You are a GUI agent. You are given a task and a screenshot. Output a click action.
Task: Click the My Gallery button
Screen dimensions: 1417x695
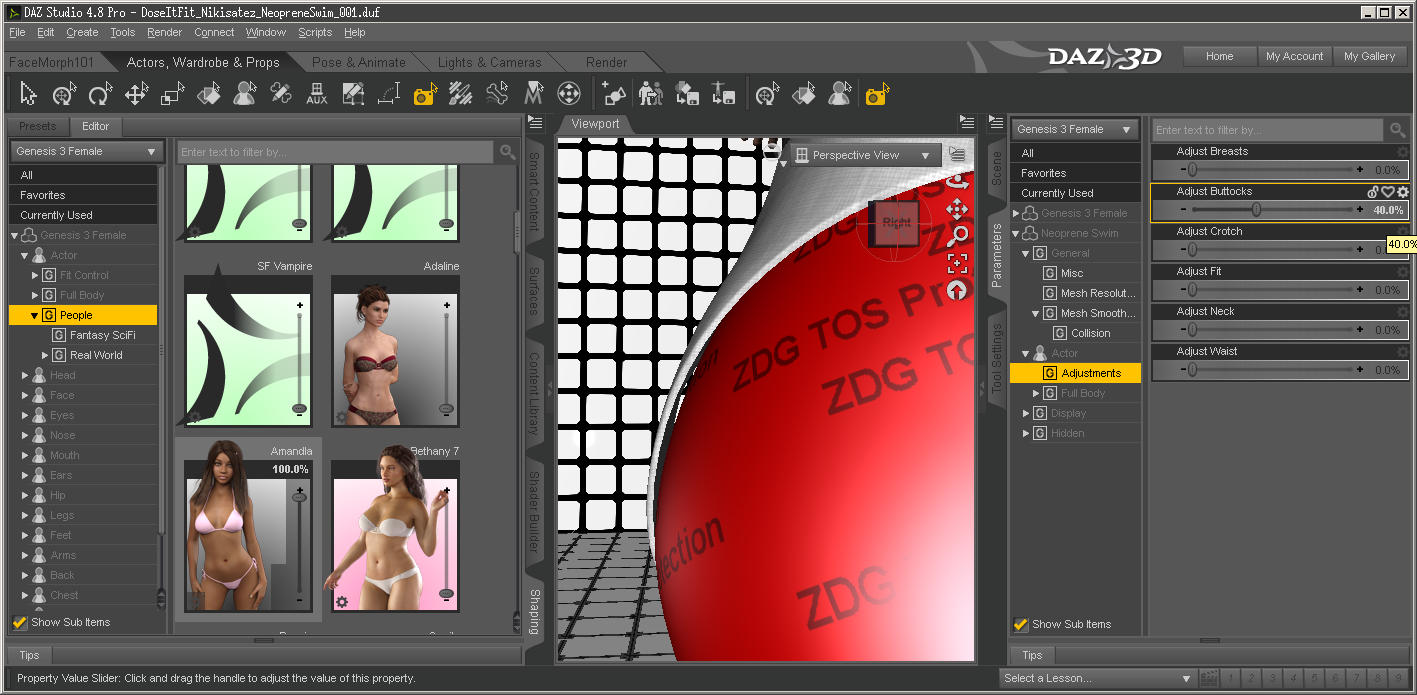pos(1369,56)
